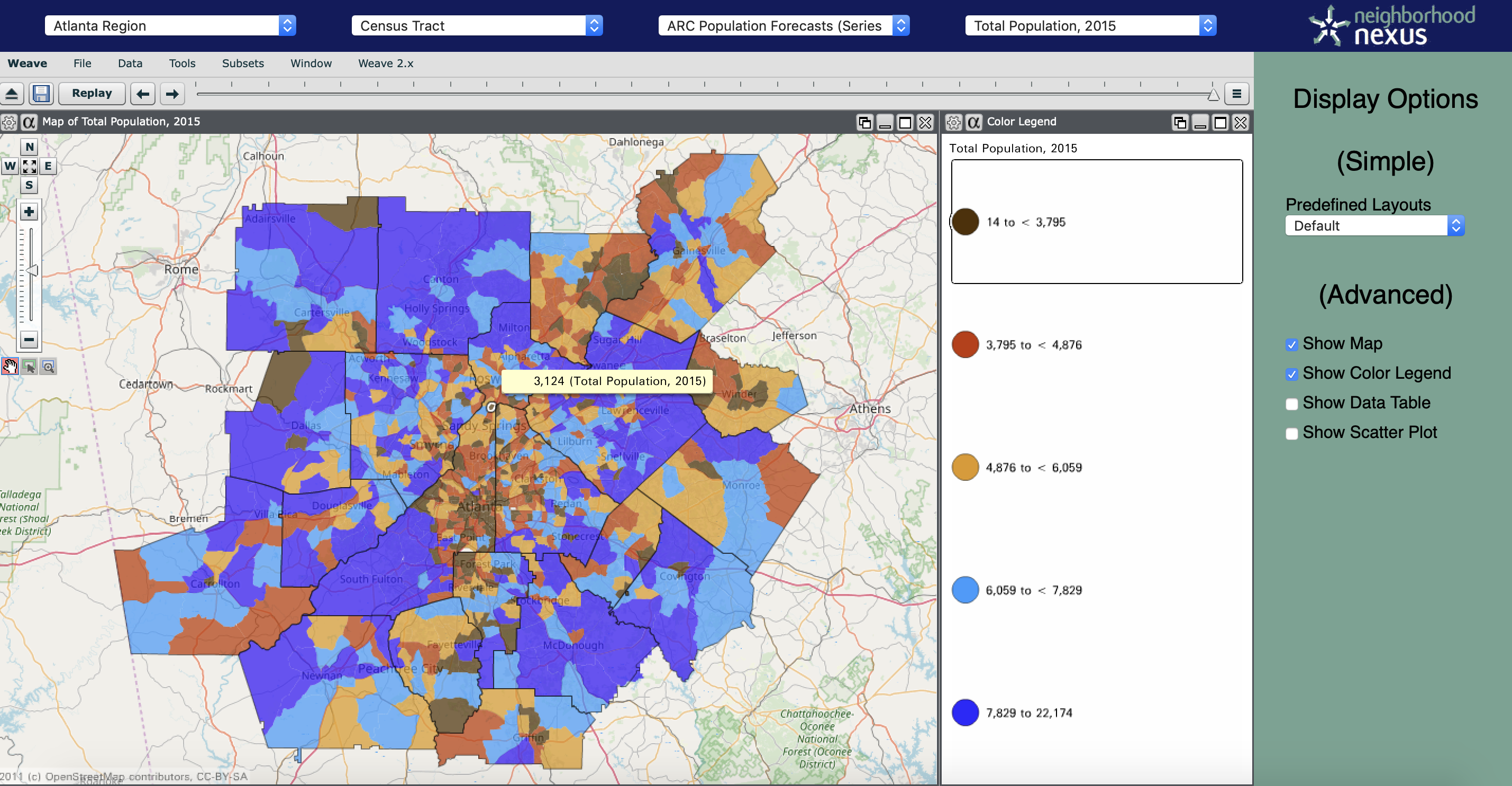Image resolution: width=1512 pixels, height=786 pixels.
Task: Activate the selection arrow tool on the map
Action: pyautogui.click(x=29, y=367)
